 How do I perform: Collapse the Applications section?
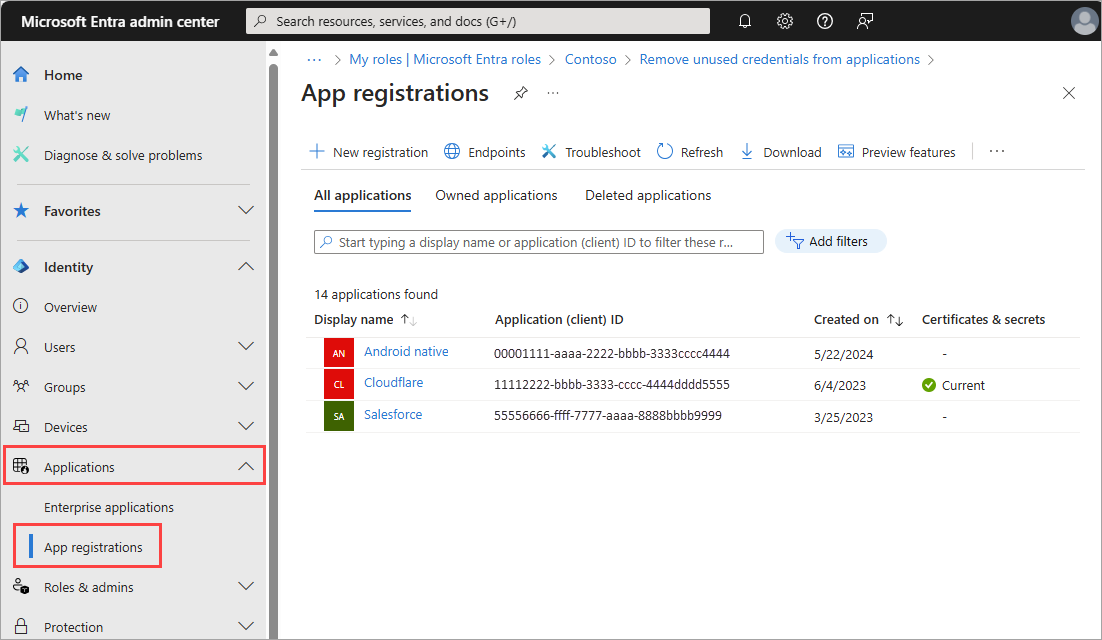(246, 465)
